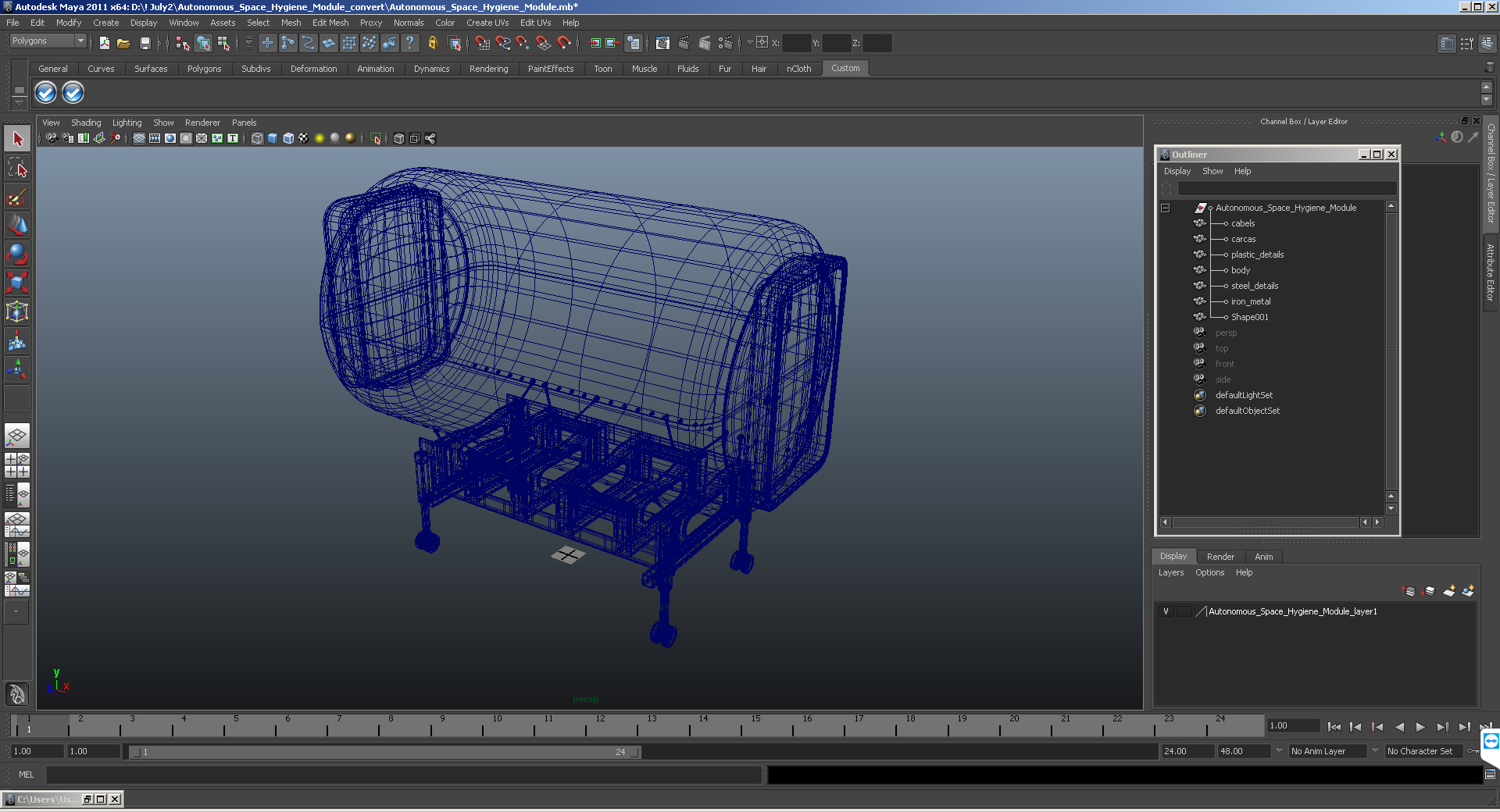Go to start of playback range

point(1334,727)
